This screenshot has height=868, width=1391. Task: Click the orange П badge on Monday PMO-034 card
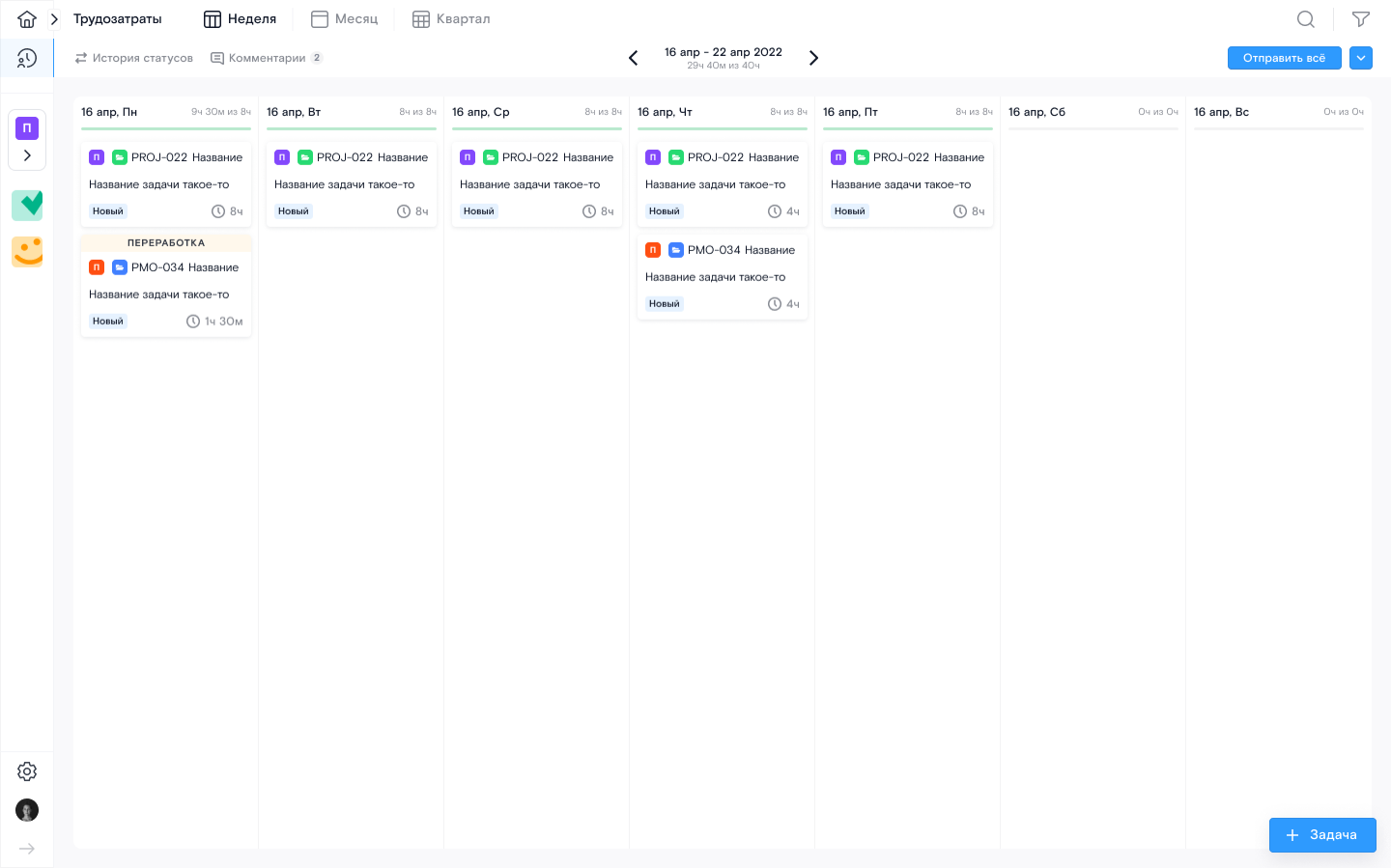[97, 267]
